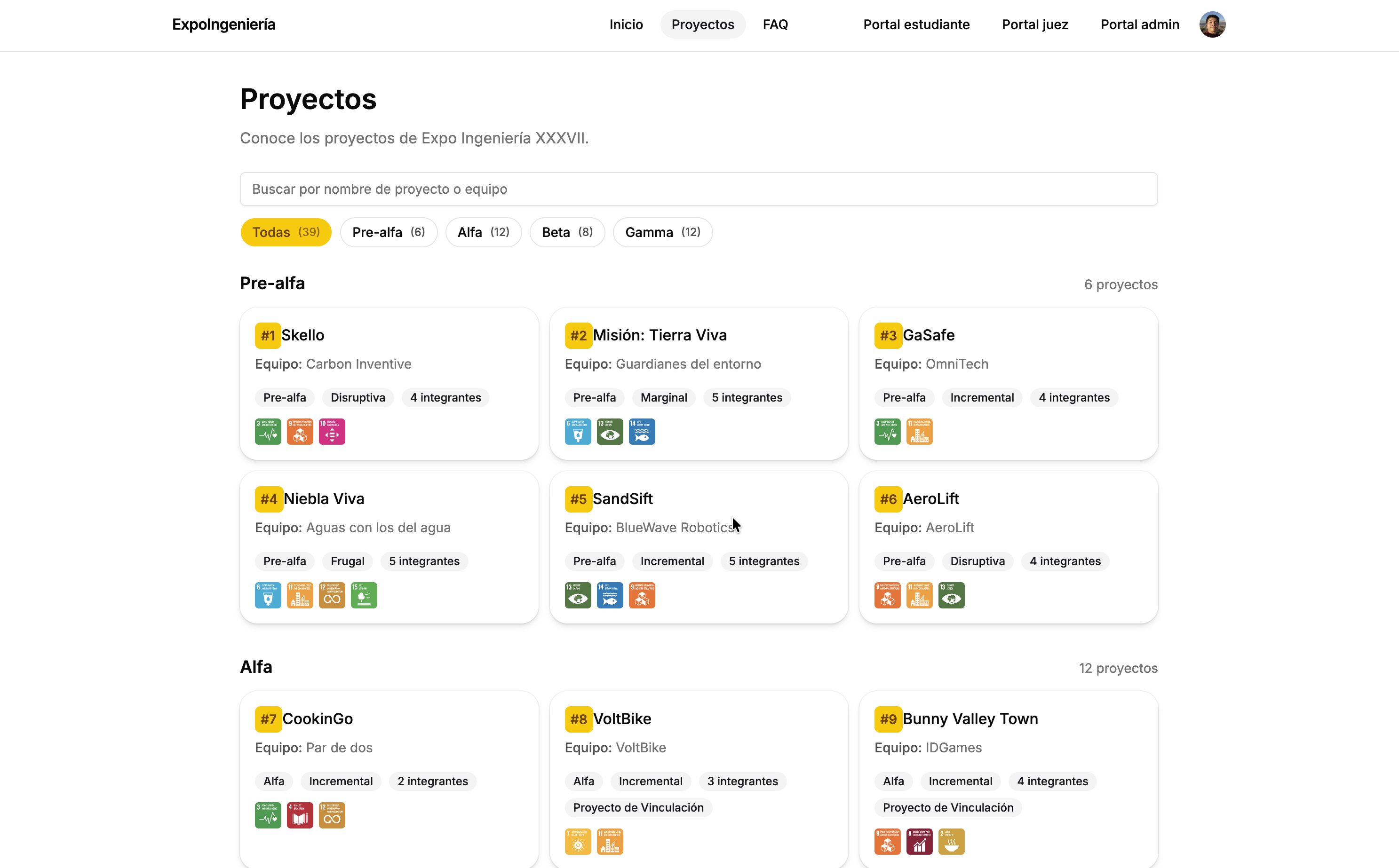The width and height of the screenshot is (1399, 868).
Task: Click SDG 10 inequalities icon on Skello card
Action: (332, 432)
